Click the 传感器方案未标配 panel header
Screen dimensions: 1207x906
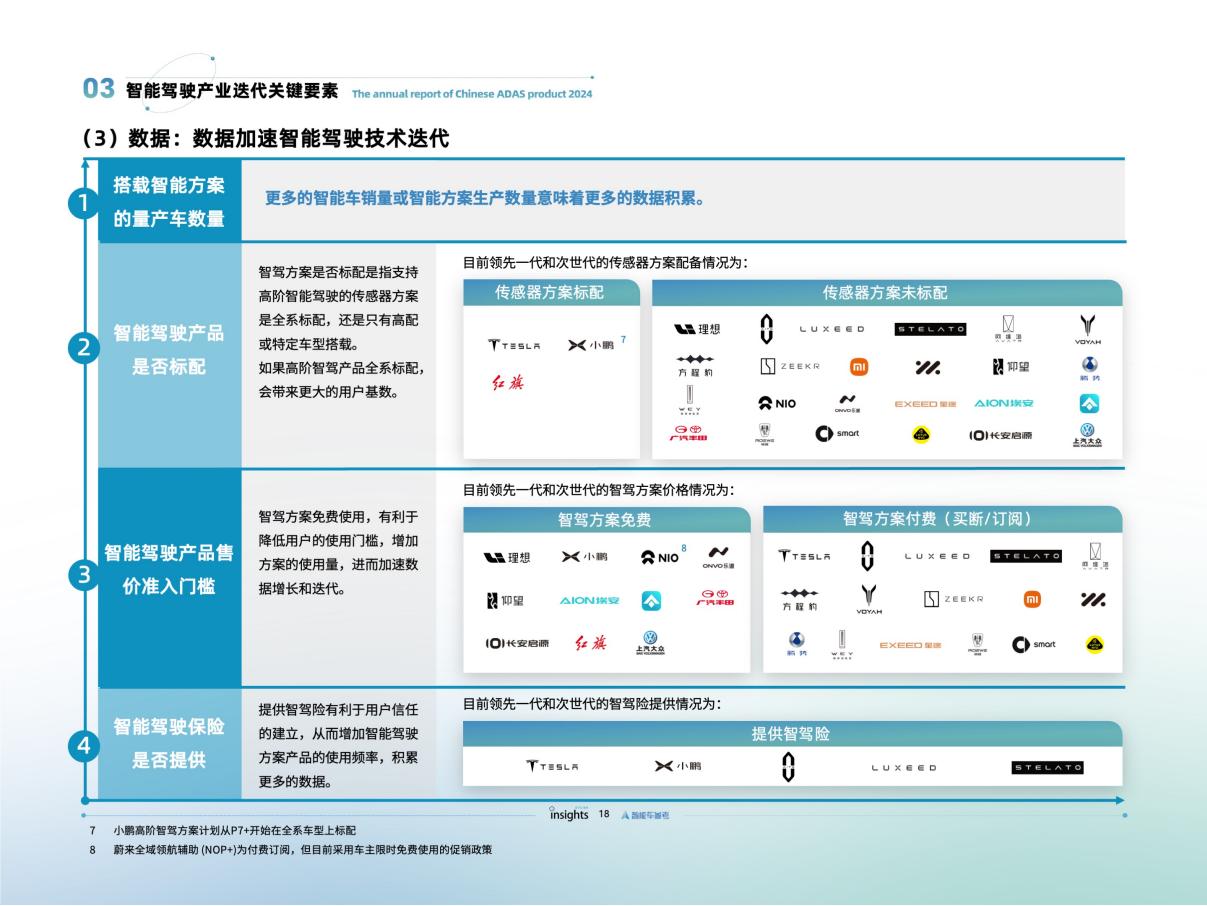[x=886, y=293]
